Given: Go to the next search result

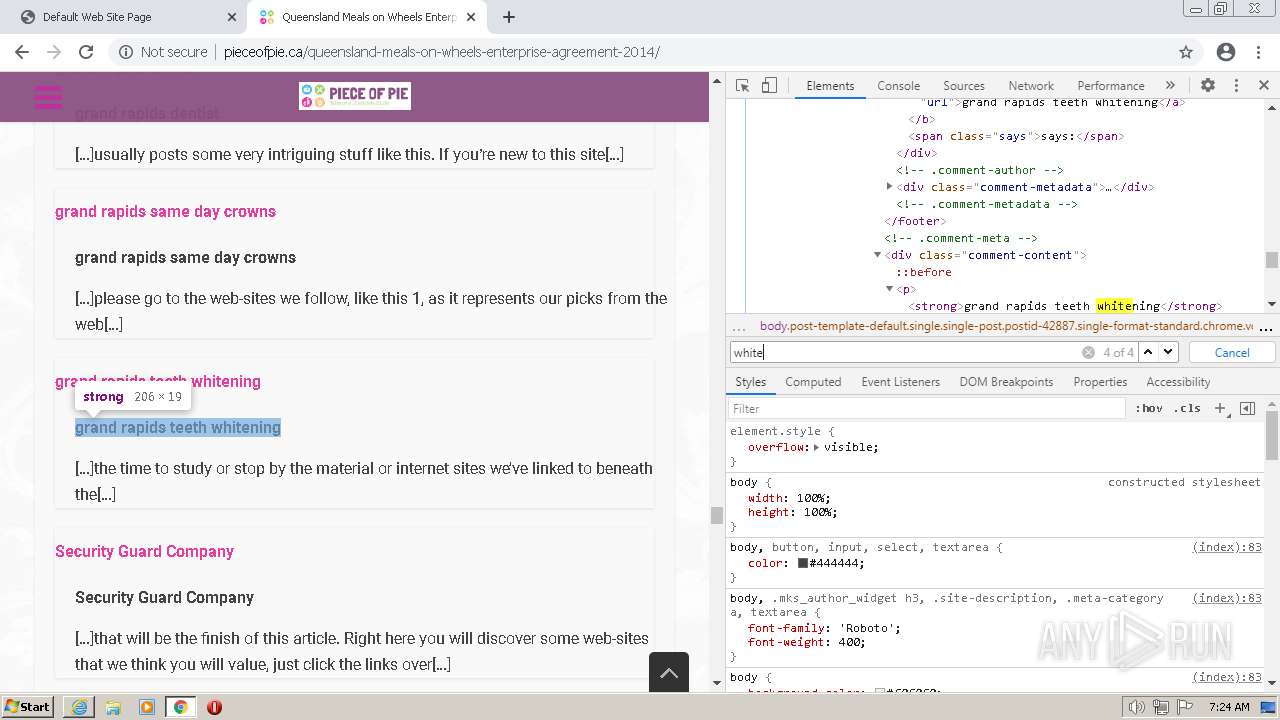Looking at the screenshot, I should 1168,352.
